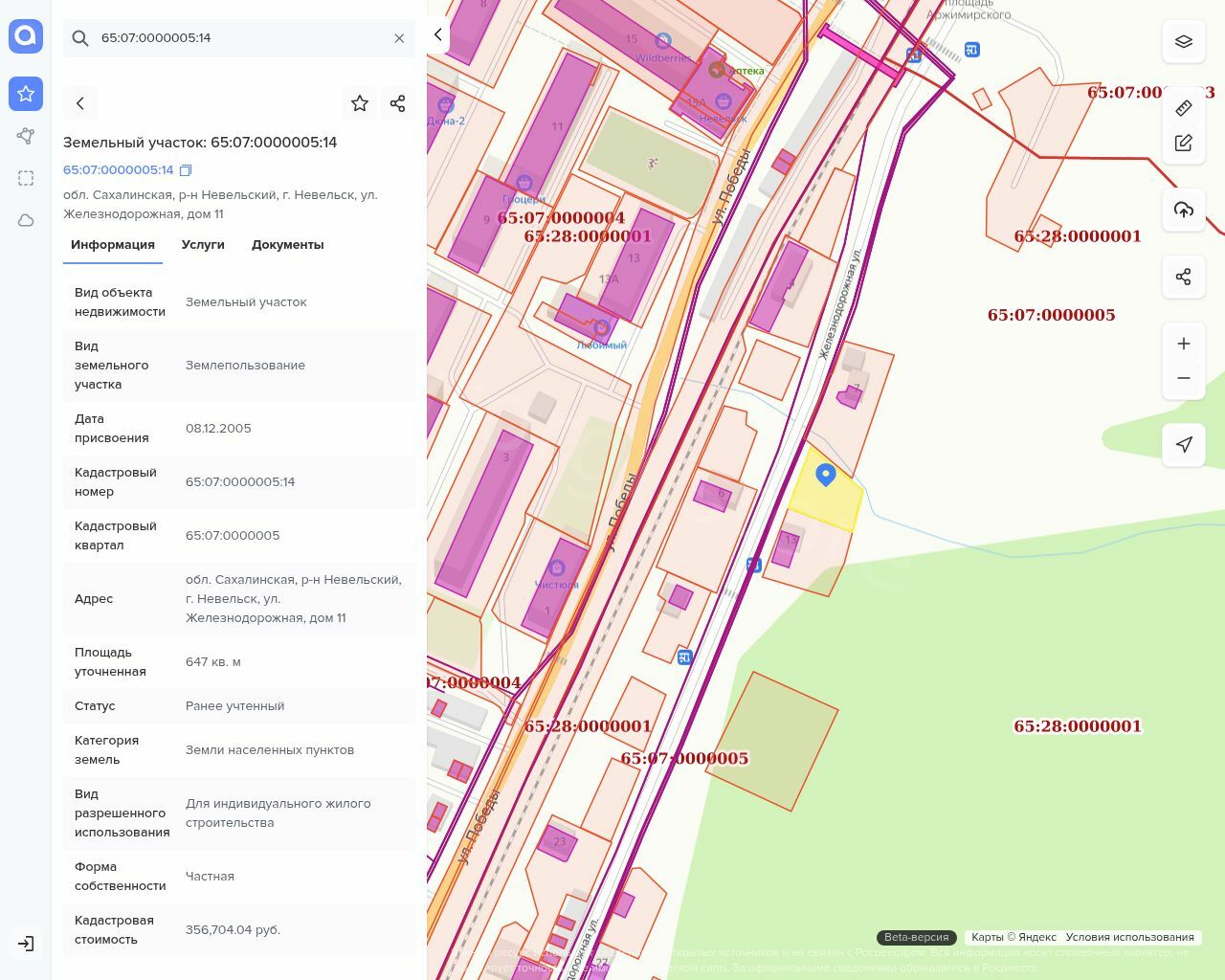Go back from the parcel card
Screen dimensions: 1225x980
pyautogui.click(x=80, y=103)
